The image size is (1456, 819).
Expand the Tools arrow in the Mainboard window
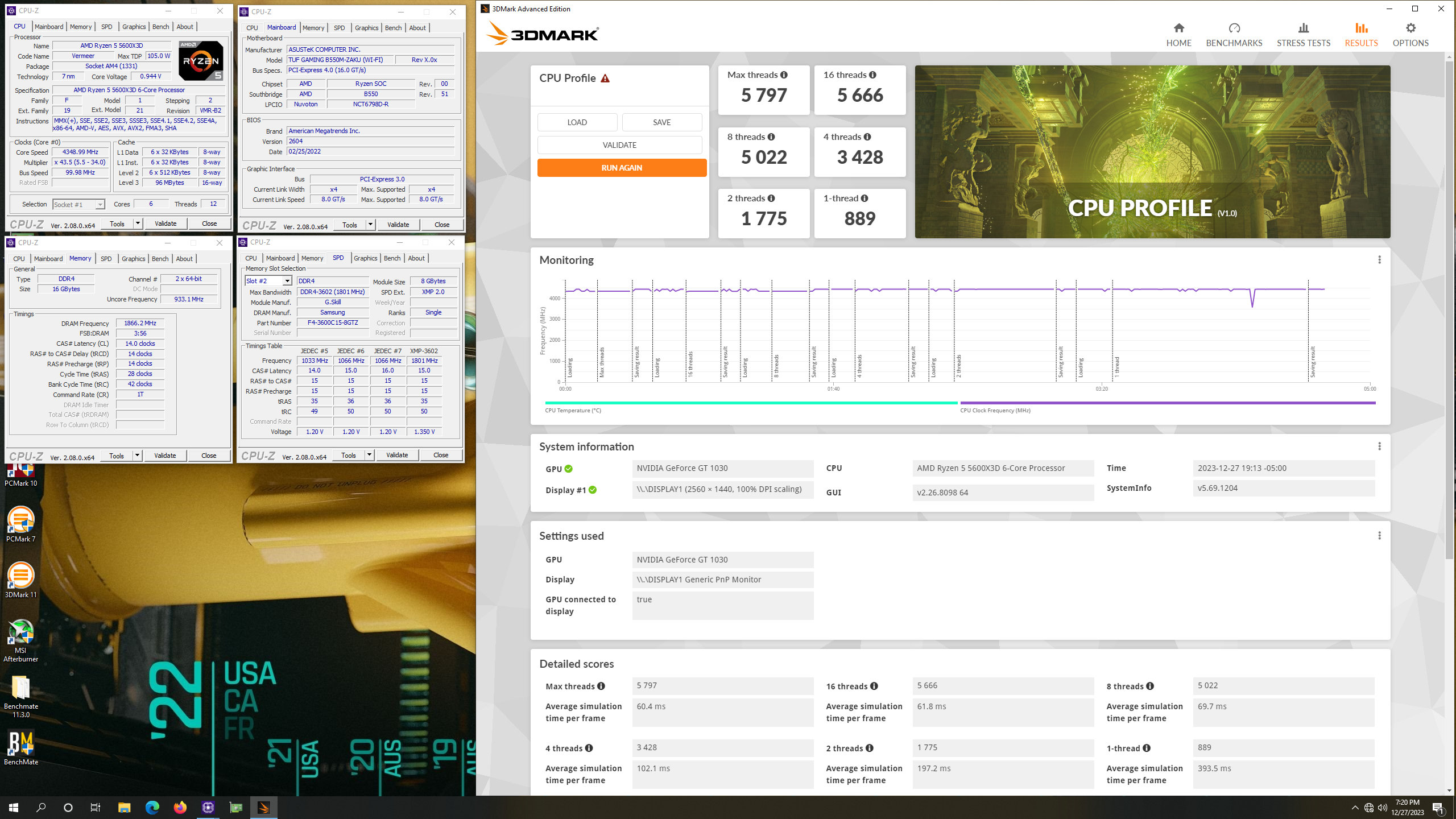pyautogui.click(x=370, y=225)
